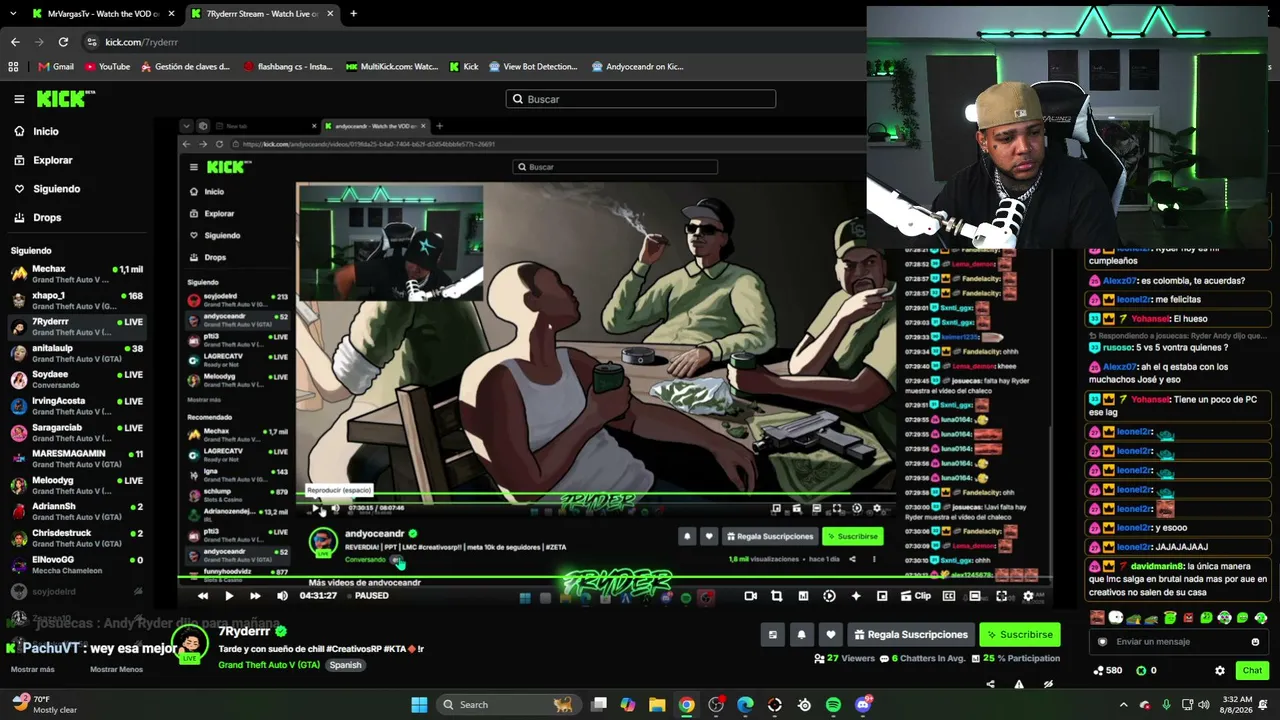Expand following list with Mostrar más
The image size is (1280, 720).
pyautogui.click(x=33, y=669)
